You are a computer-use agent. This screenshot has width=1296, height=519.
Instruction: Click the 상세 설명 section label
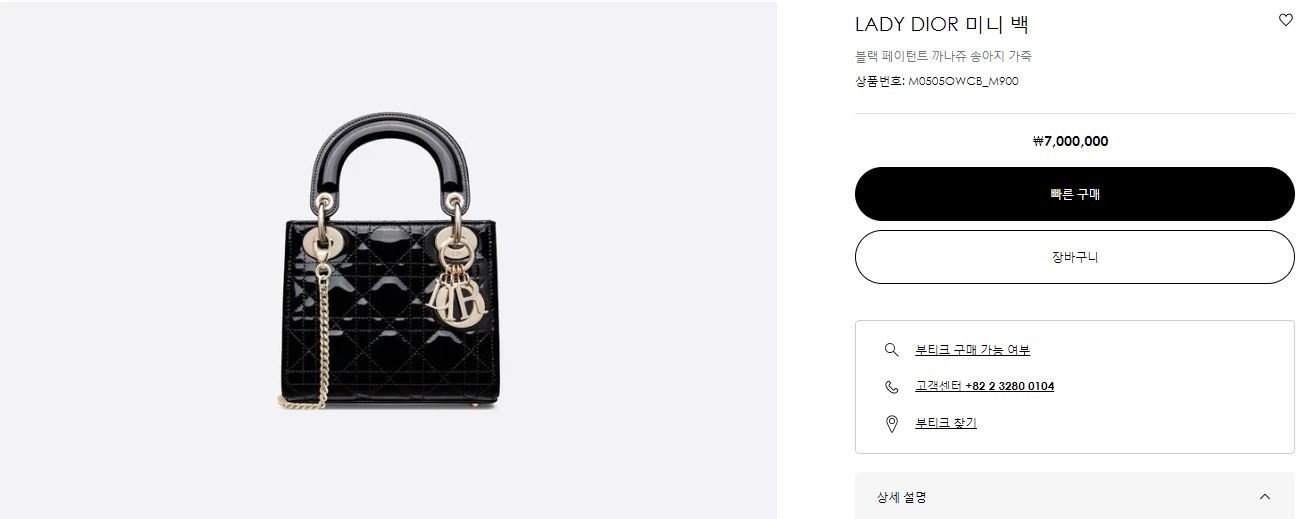[x=902, y=497]
